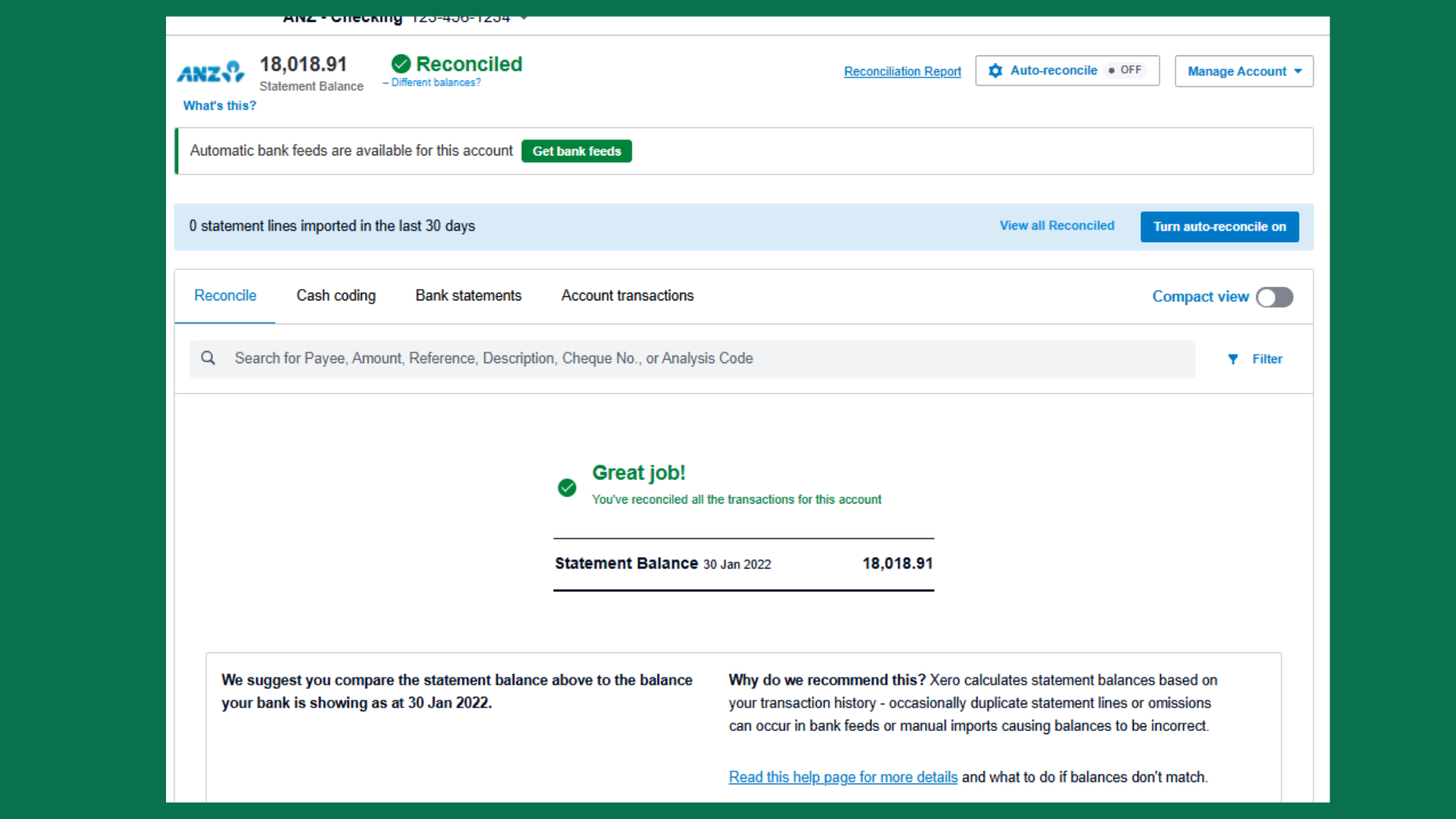Click the 'Statement Balance' label under the header amount

311,86
